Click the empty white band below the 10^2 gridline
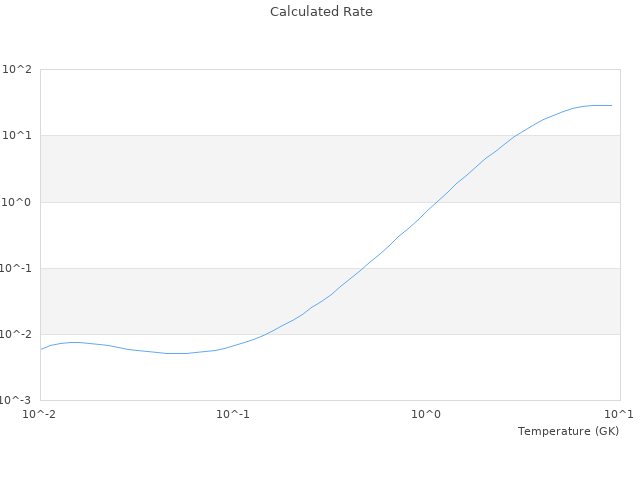This screenshot has height=480, width=640. [x=250, y=102]
